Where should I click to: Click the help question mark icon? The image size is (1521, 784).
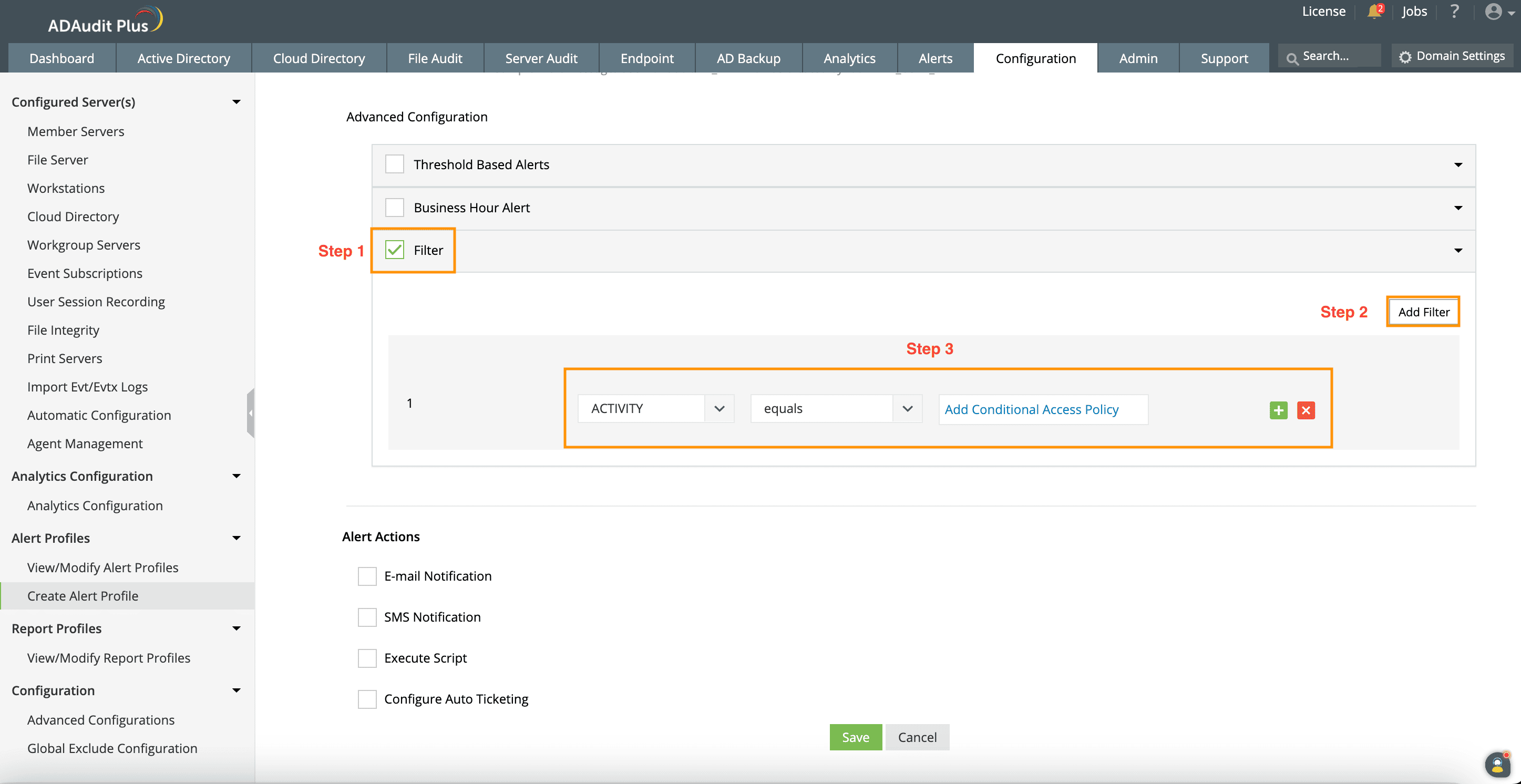click(x=1454, y=11)
